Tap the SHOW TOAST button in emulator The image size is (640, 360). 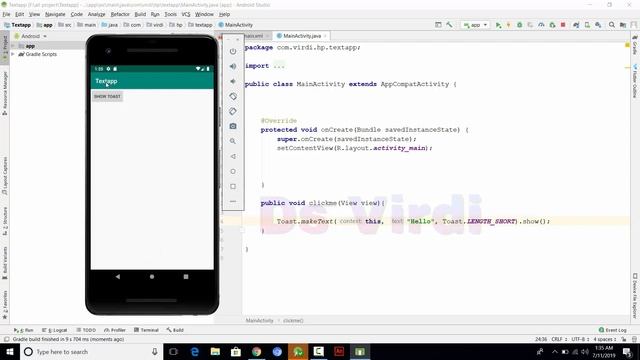tap(107, 96)
